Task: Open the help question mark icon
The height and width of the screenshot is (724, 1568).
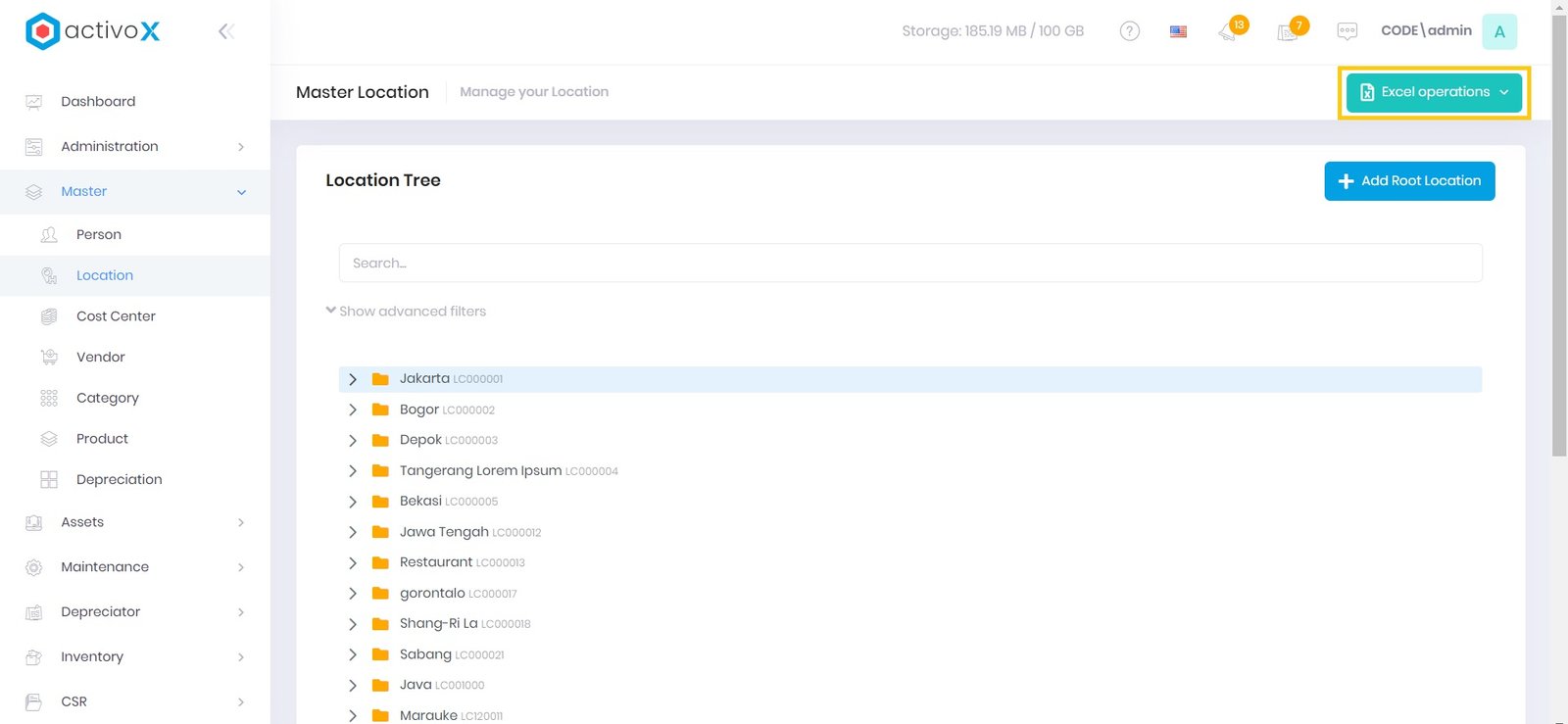Action: (x=1129, y=31)
